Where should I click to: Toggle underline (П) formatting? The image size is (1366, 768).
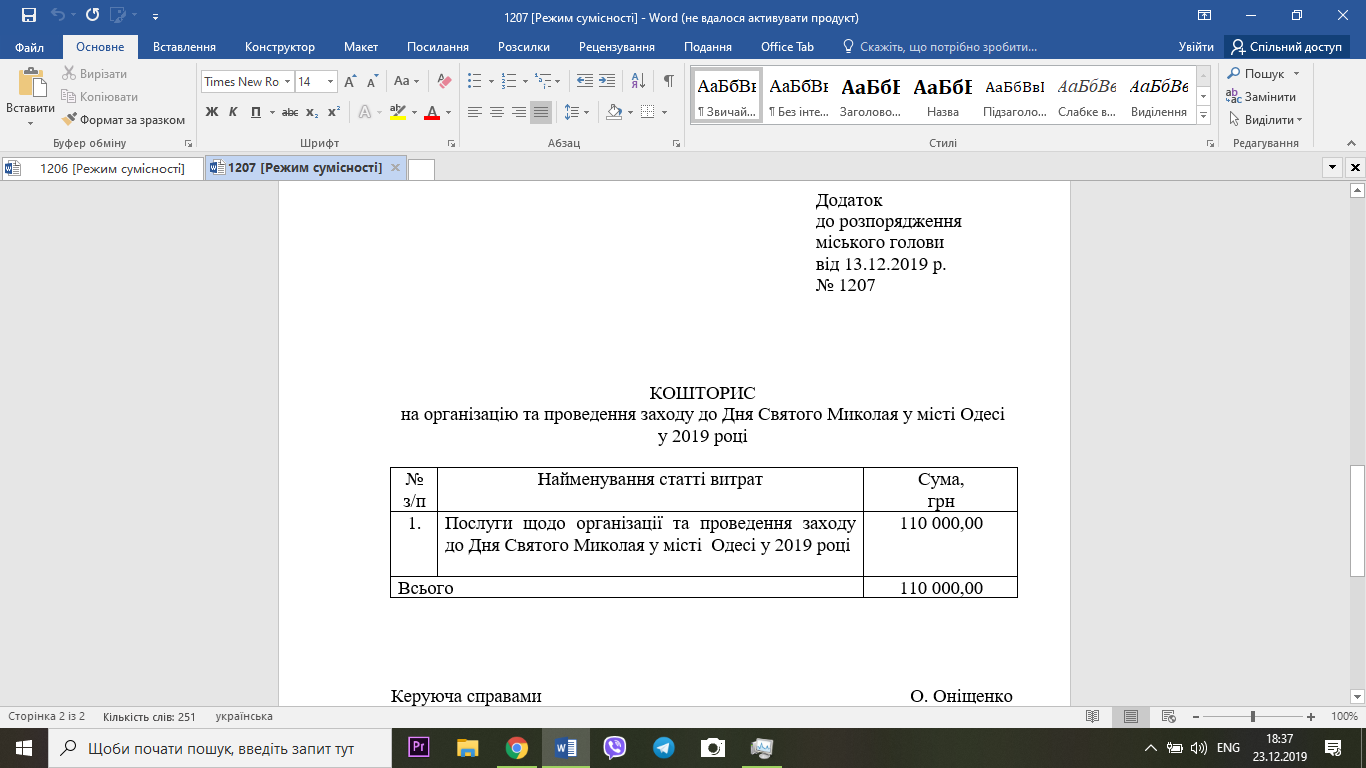[x=256, y=112]
